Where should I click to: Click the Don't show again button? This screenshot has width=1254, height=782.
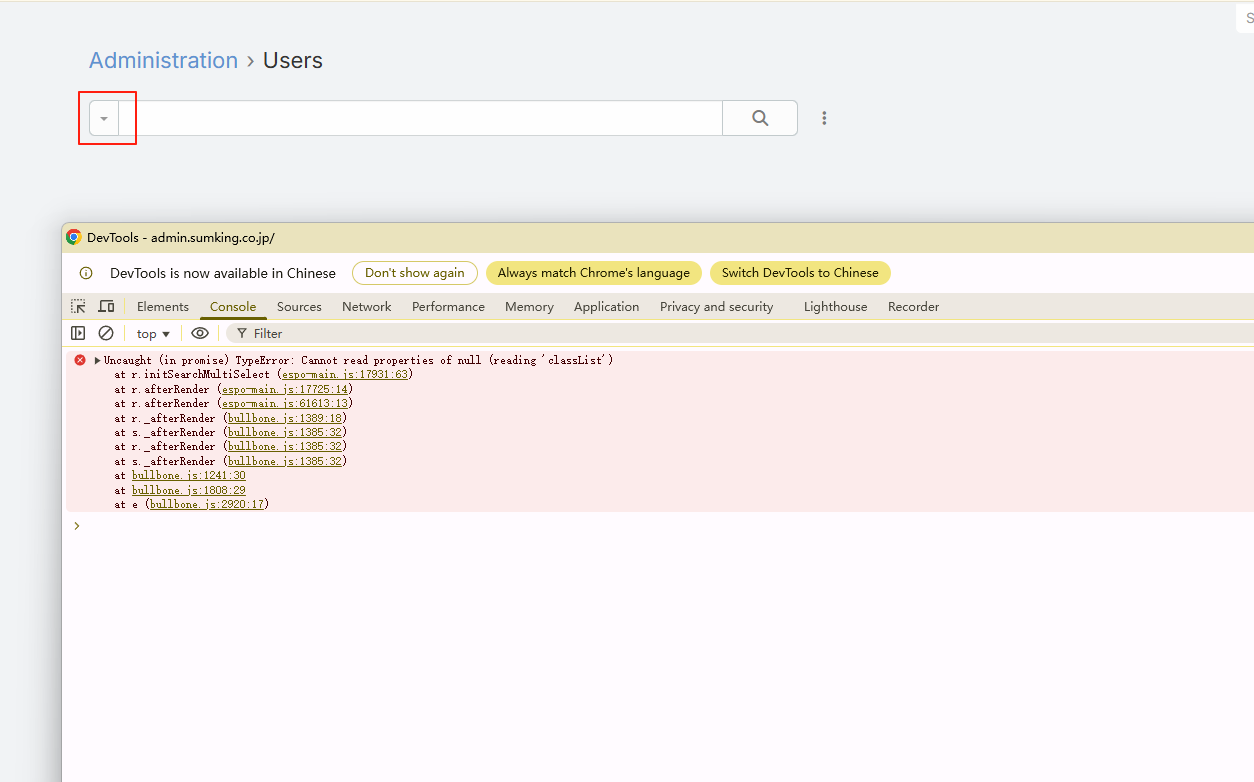(415, 272)
